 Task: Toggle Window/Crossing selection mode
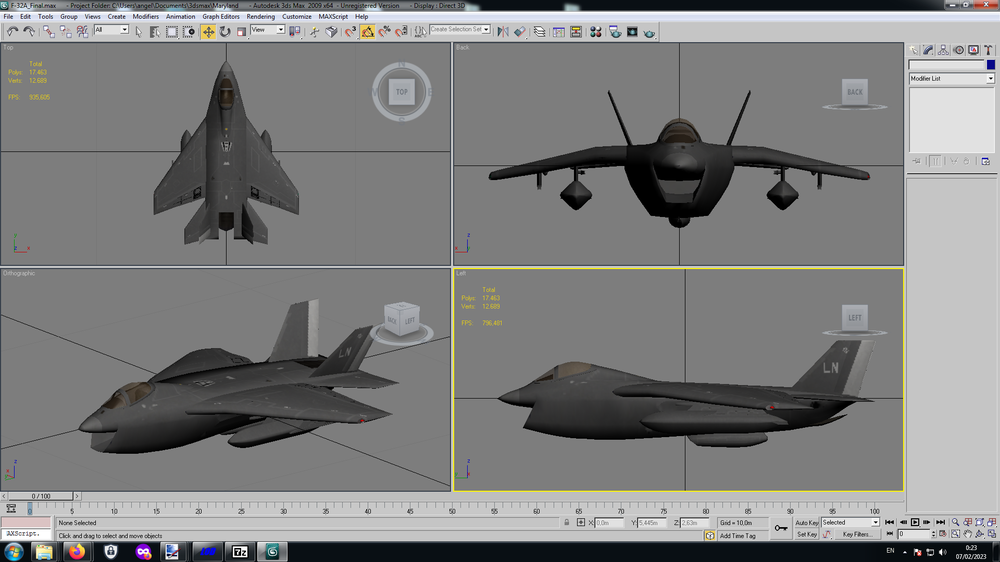click(x=189, y=31)
